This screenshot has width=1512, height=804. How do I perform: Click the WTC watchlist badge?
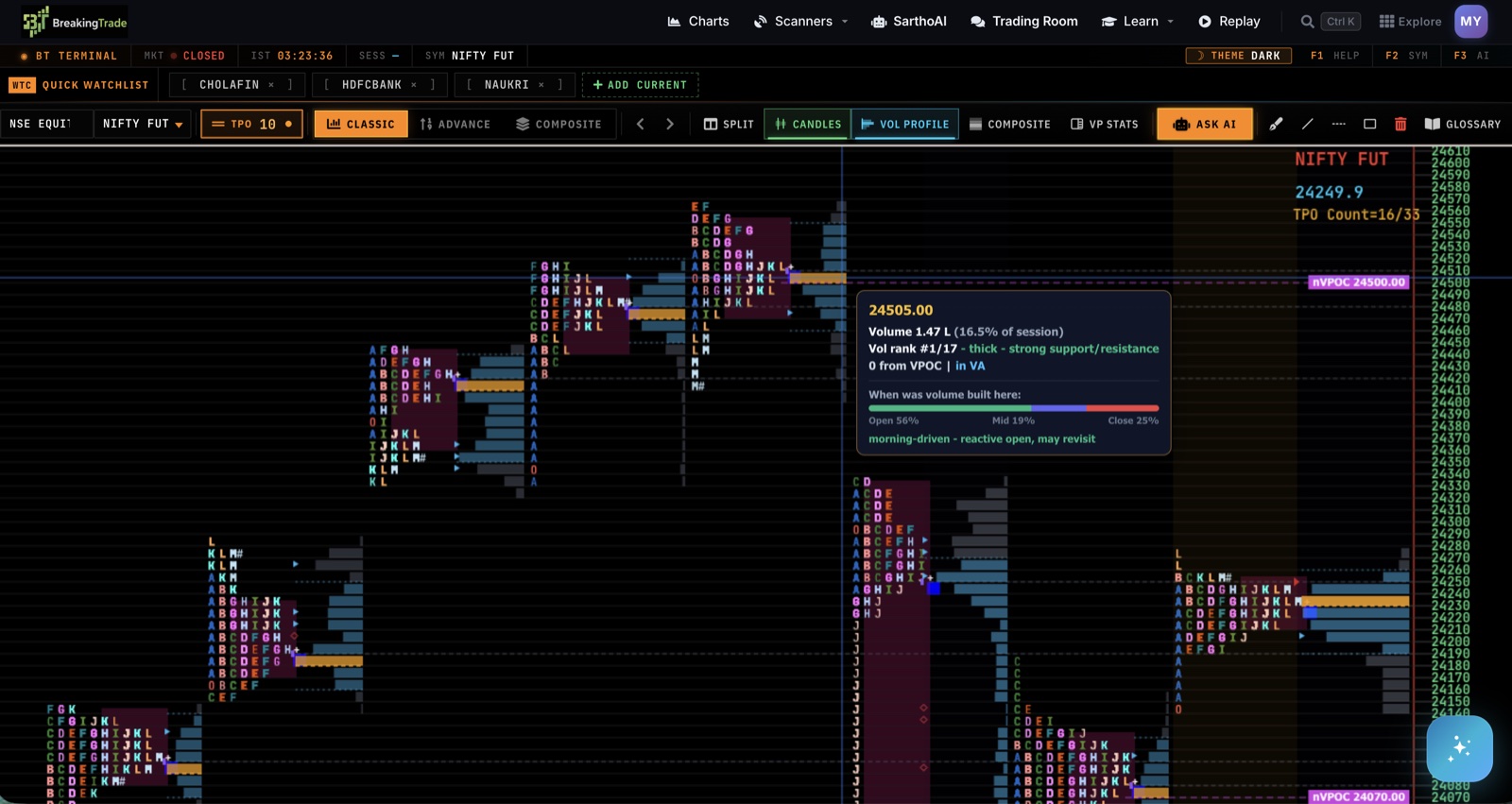coord(22,85)
